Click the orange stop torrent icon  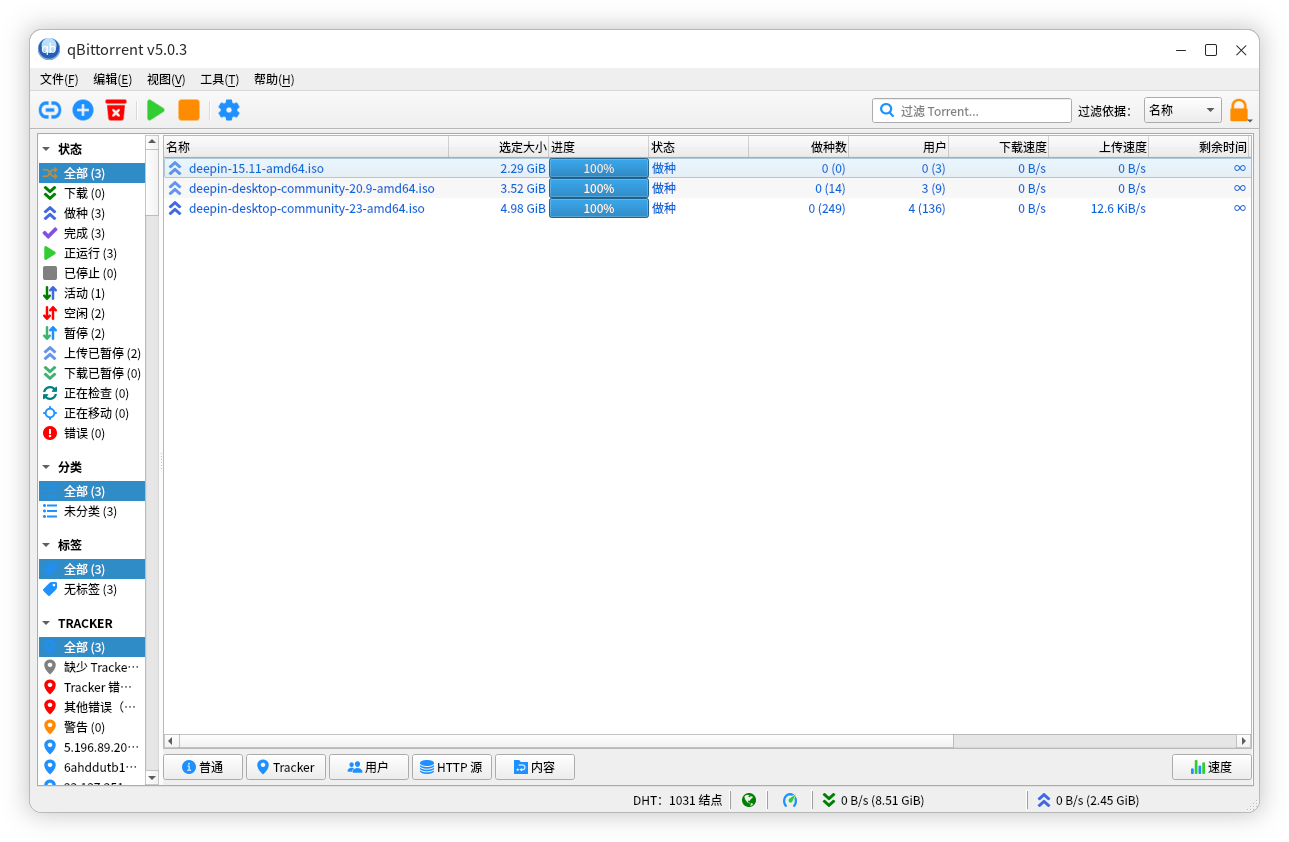point(189,110)
